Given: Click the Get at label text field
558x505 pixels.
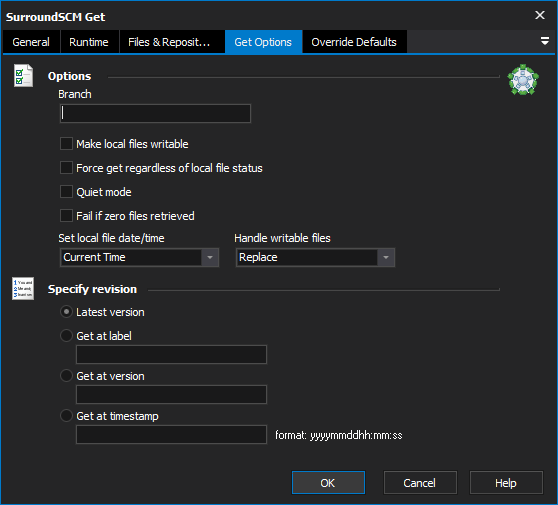Looking at the screenshot, I should (x=171, y=354).
